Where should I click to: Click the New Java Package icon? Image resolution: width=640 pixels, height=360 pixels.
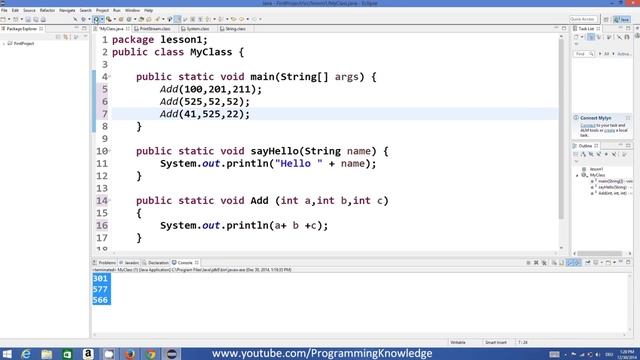(121, 19)
